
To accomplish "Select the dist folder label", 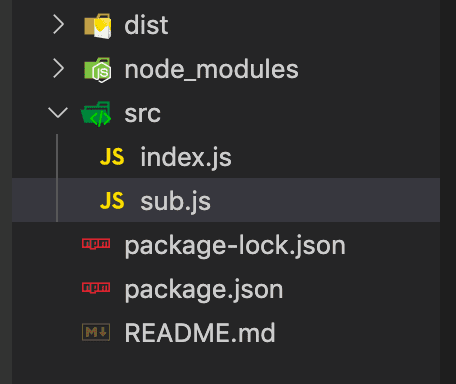I will point(146,25).
